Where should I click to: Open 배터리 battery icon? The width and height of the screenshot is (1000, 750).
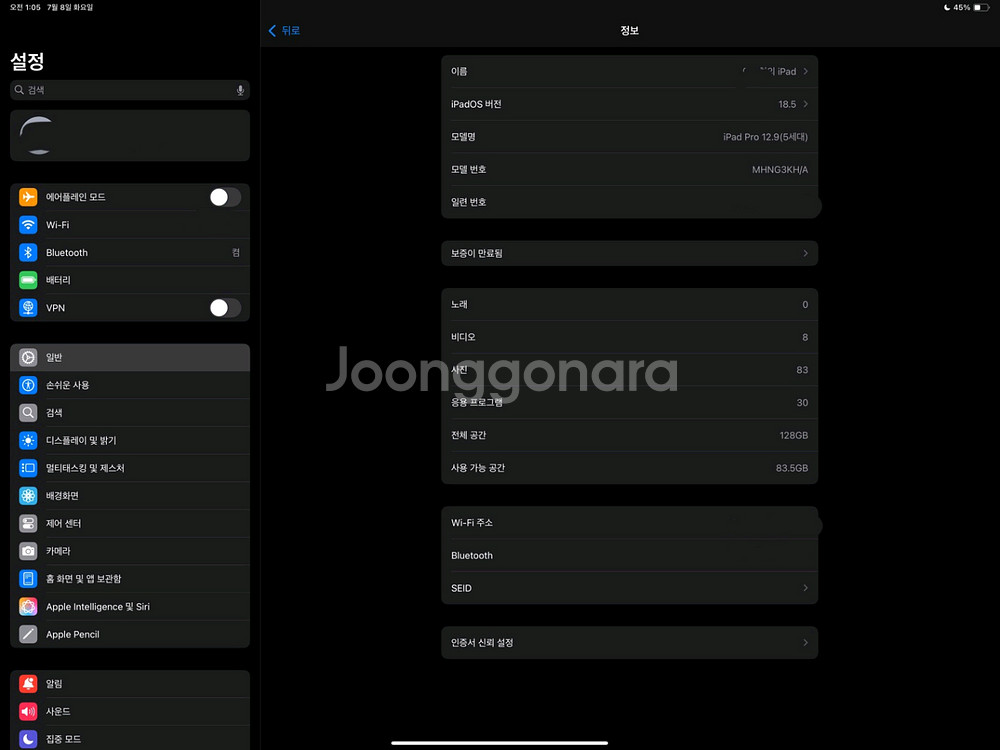pos(28,280)
